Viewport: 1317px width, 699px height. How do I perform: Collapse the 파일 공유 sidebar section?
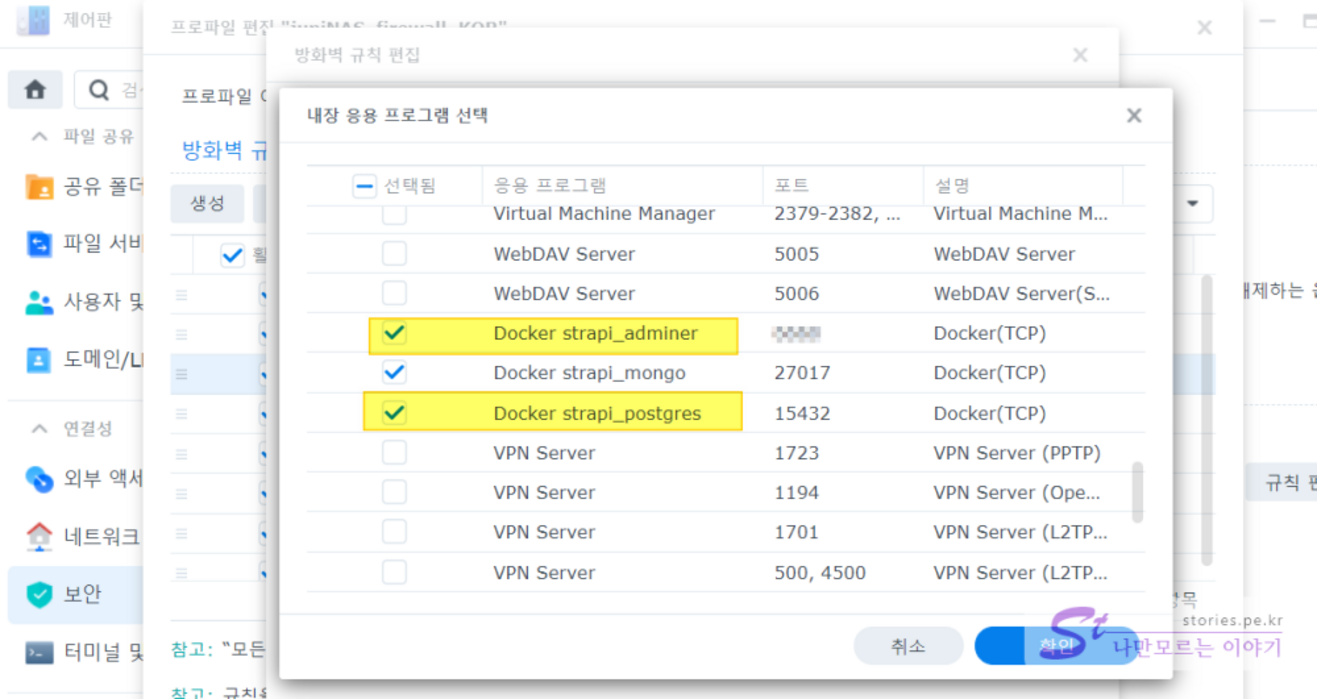click(39, 136)
